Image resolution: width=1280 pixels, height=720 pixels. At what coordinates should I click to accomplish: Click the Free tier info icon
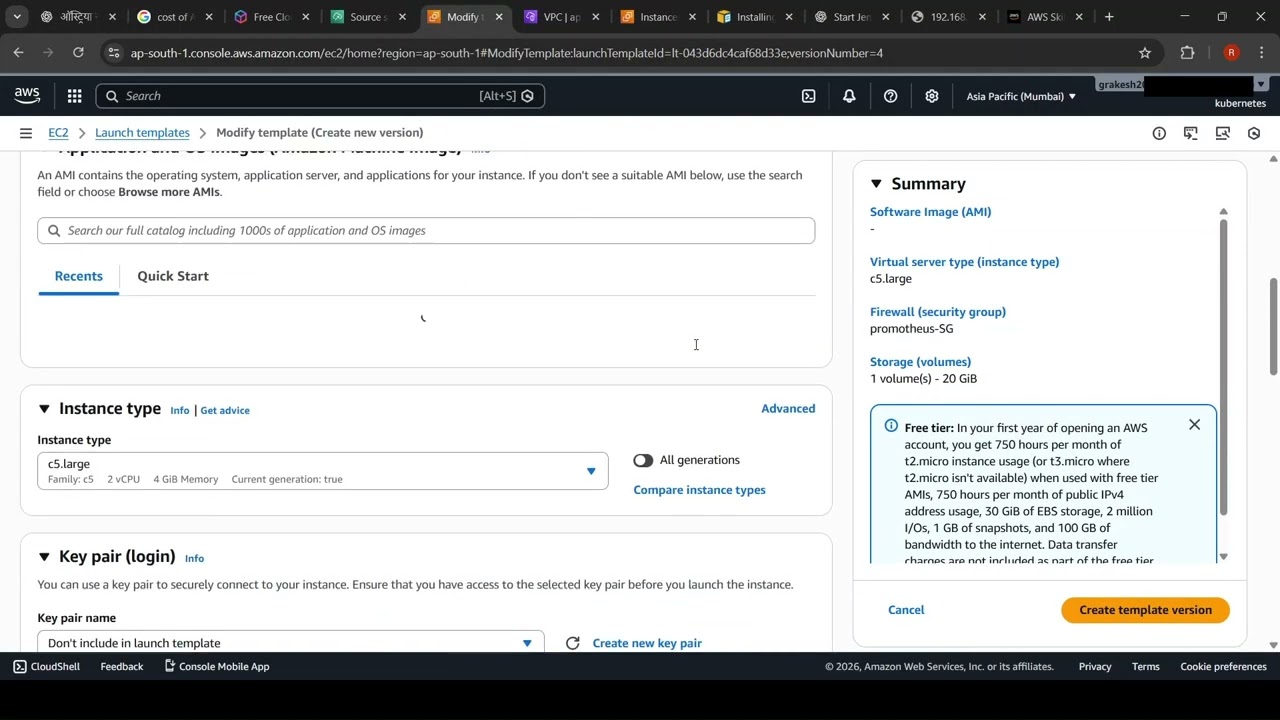point(891,426)
